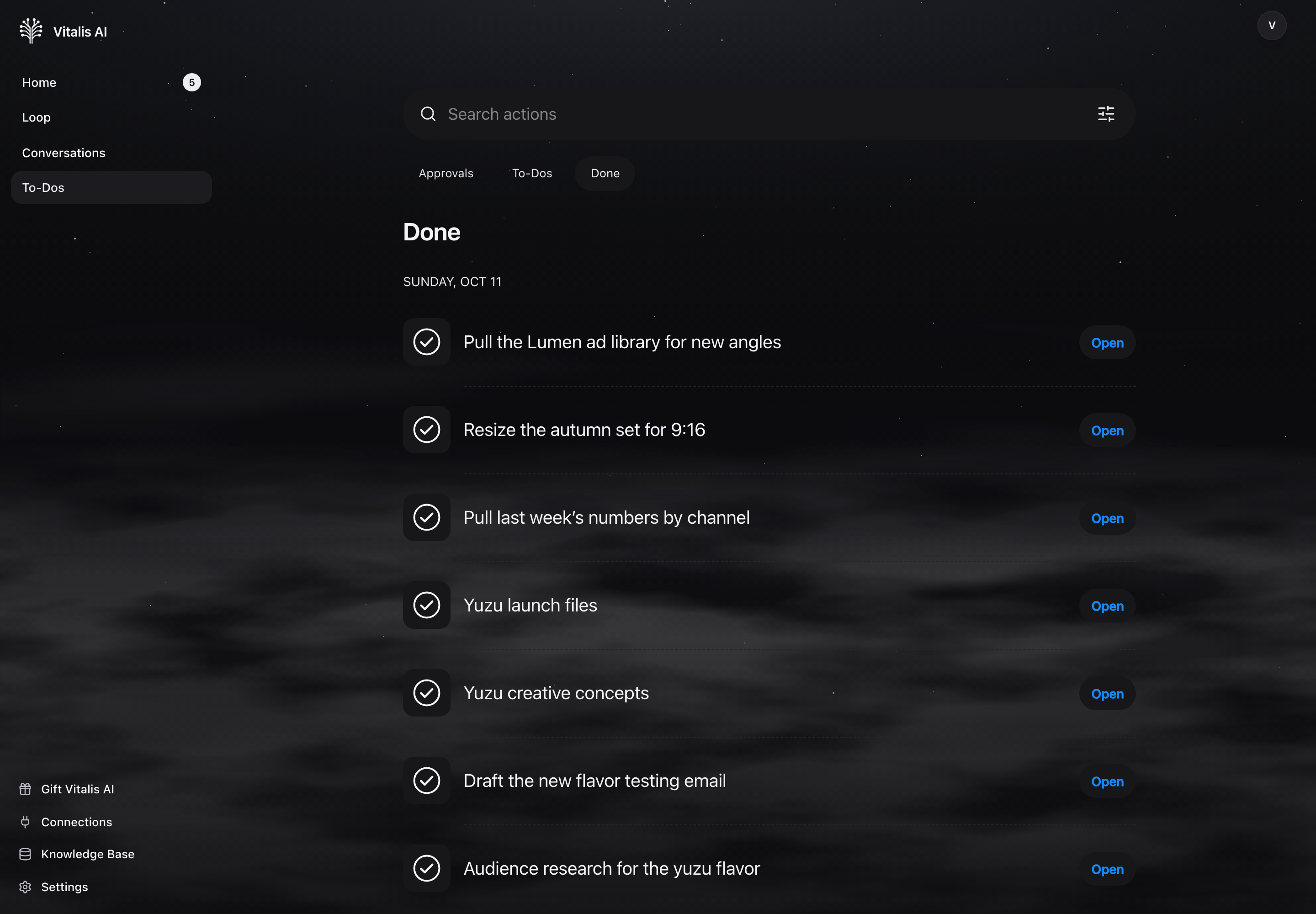Click the 'Vitalis AI' brand name text

click(x=80, y=32)
